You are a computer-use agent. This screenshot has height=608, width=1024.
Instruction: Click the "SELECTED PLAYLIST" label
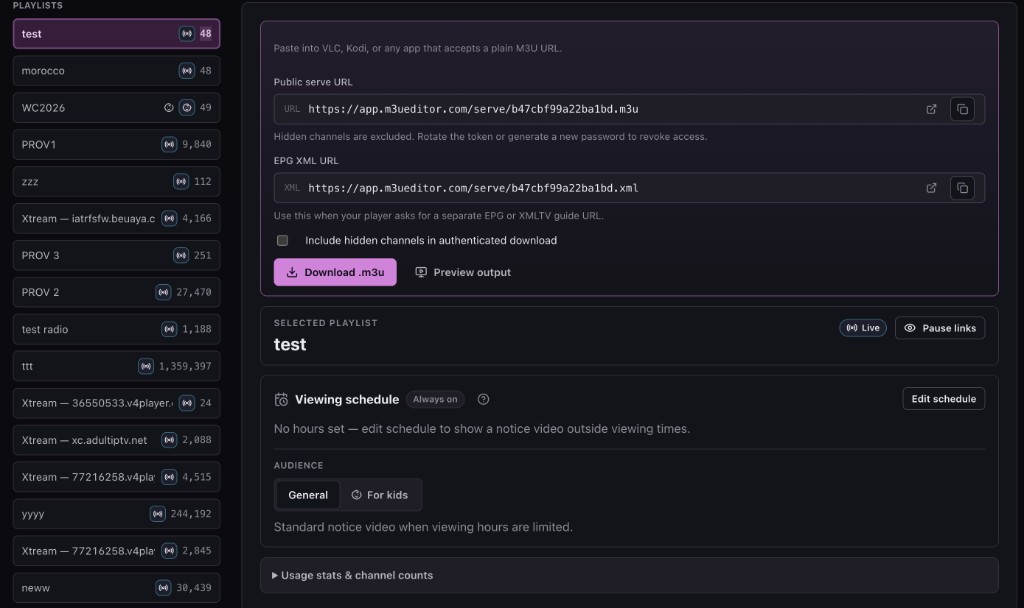(x=325, y=323)
